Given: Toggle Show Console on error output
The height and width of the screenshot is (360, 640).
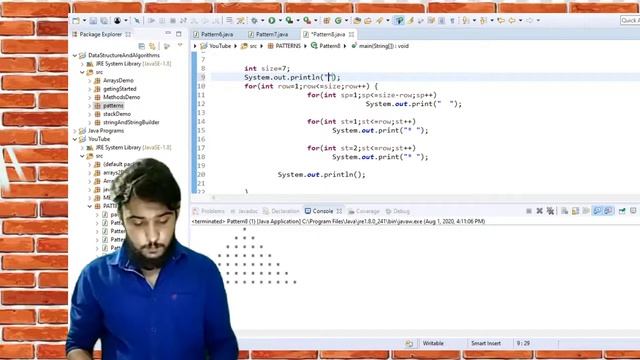Looking at the screenshot, I should 608,211.
